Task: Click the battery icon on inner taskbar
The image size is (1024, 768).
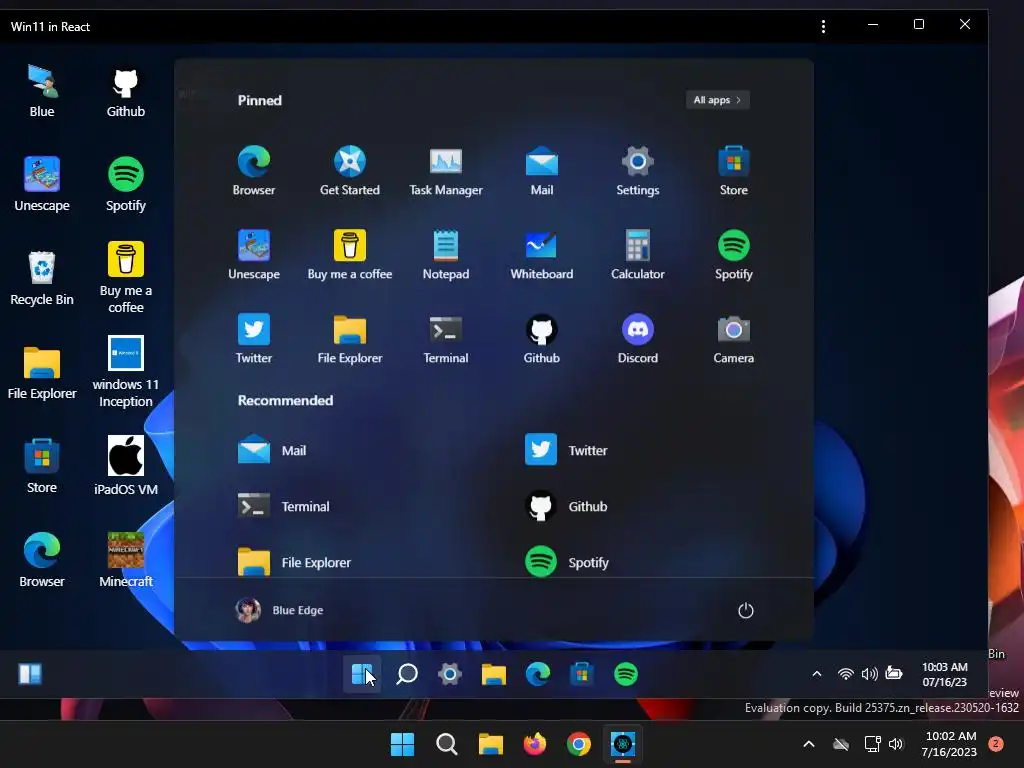Action: 893,673
